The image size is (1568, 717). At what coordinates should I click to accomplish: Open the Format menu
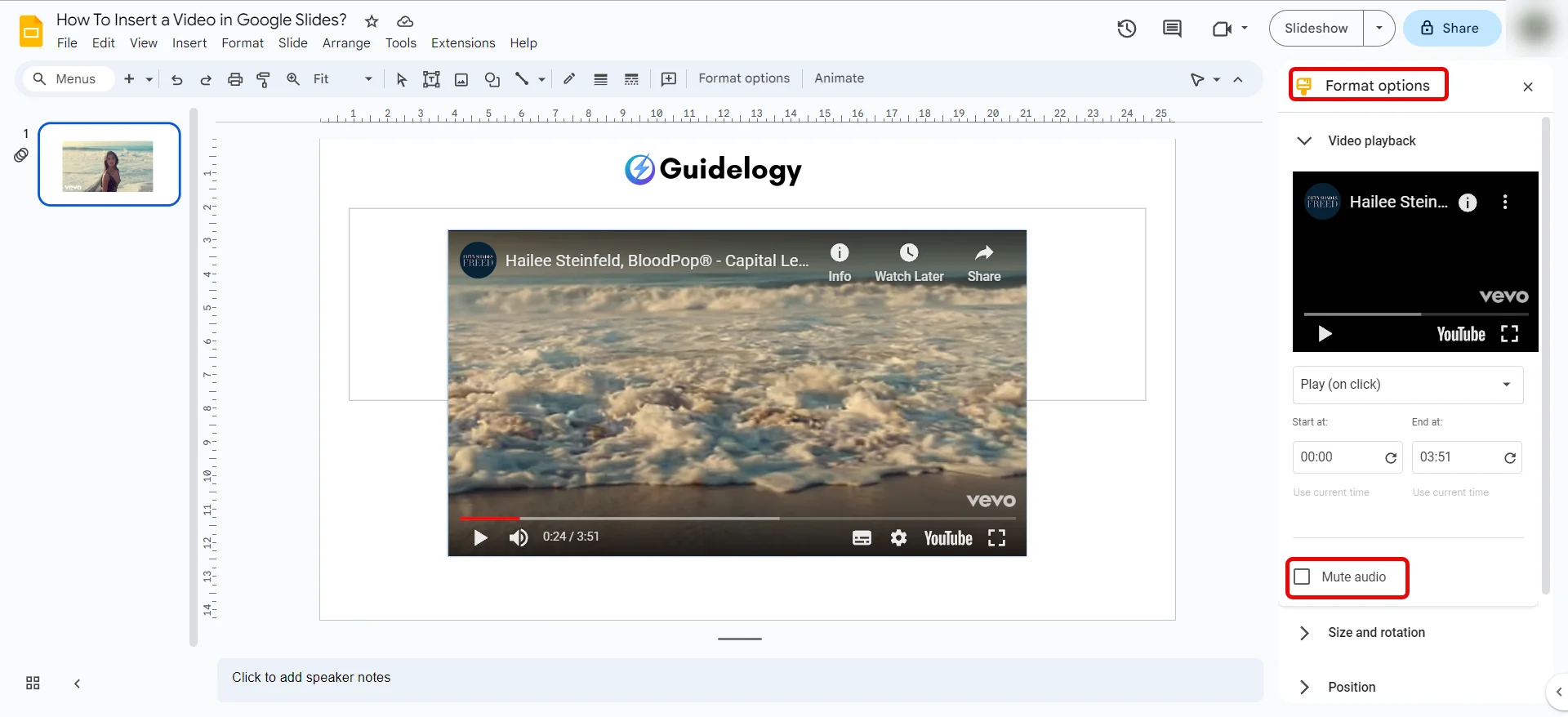click(x=243, y=43)
